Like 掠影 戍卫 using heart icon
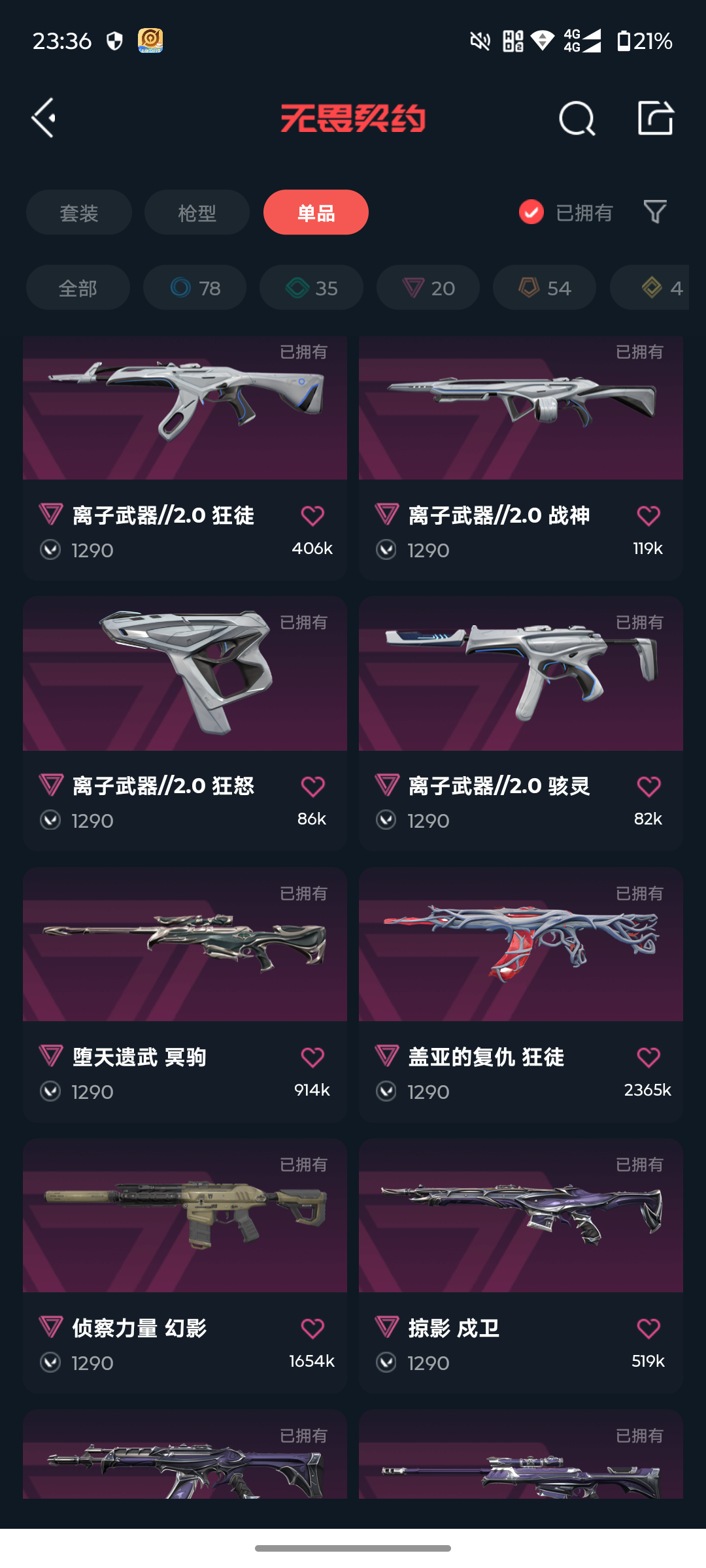This screenshot has height=1568, width=706. coord(648,1328)
